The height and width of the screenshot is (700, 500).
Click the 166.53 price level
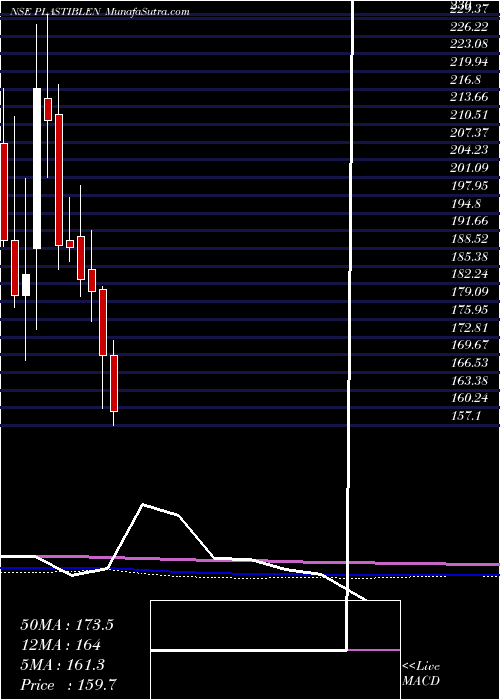click(471, 363)
